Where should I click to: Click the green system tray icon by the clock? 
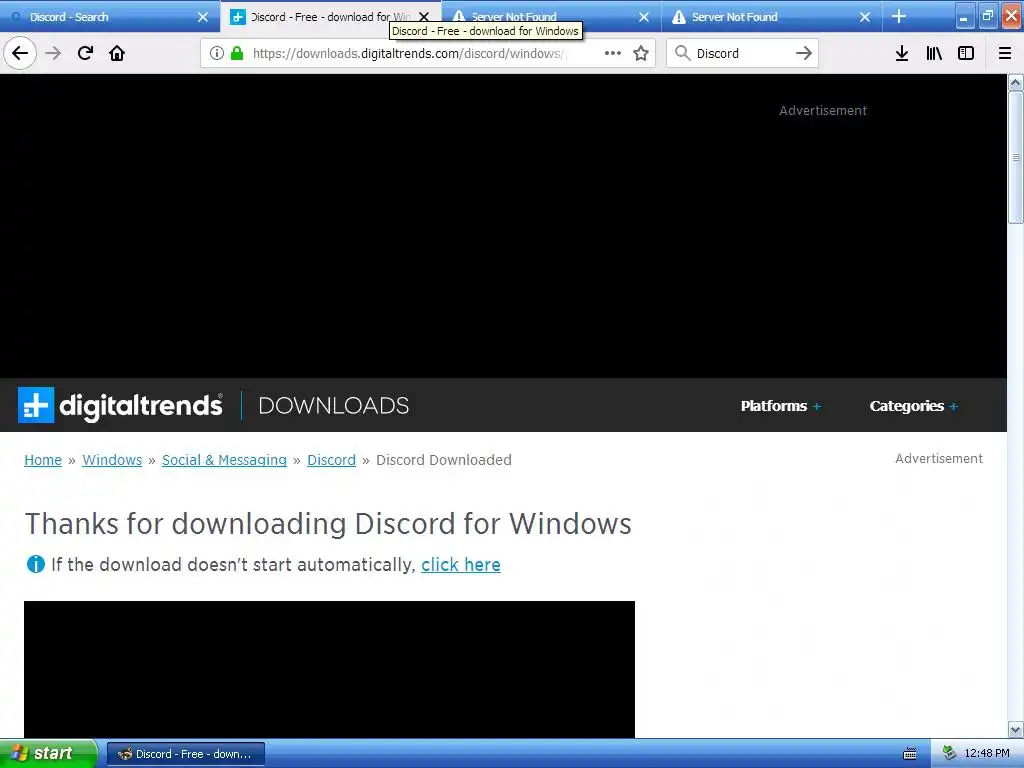pos(949,754)
